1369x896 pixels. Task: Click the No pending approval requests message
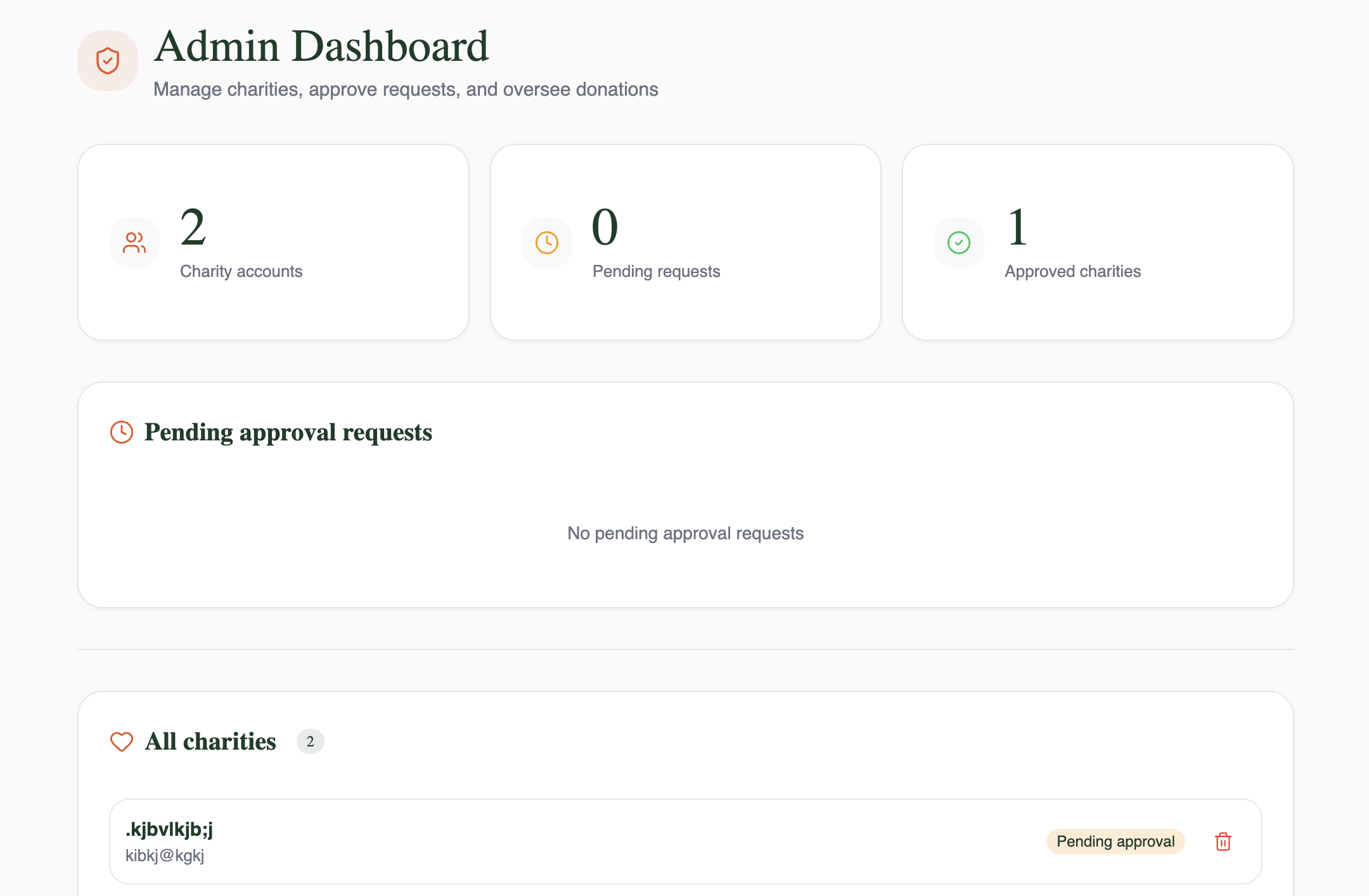[685, 534]
